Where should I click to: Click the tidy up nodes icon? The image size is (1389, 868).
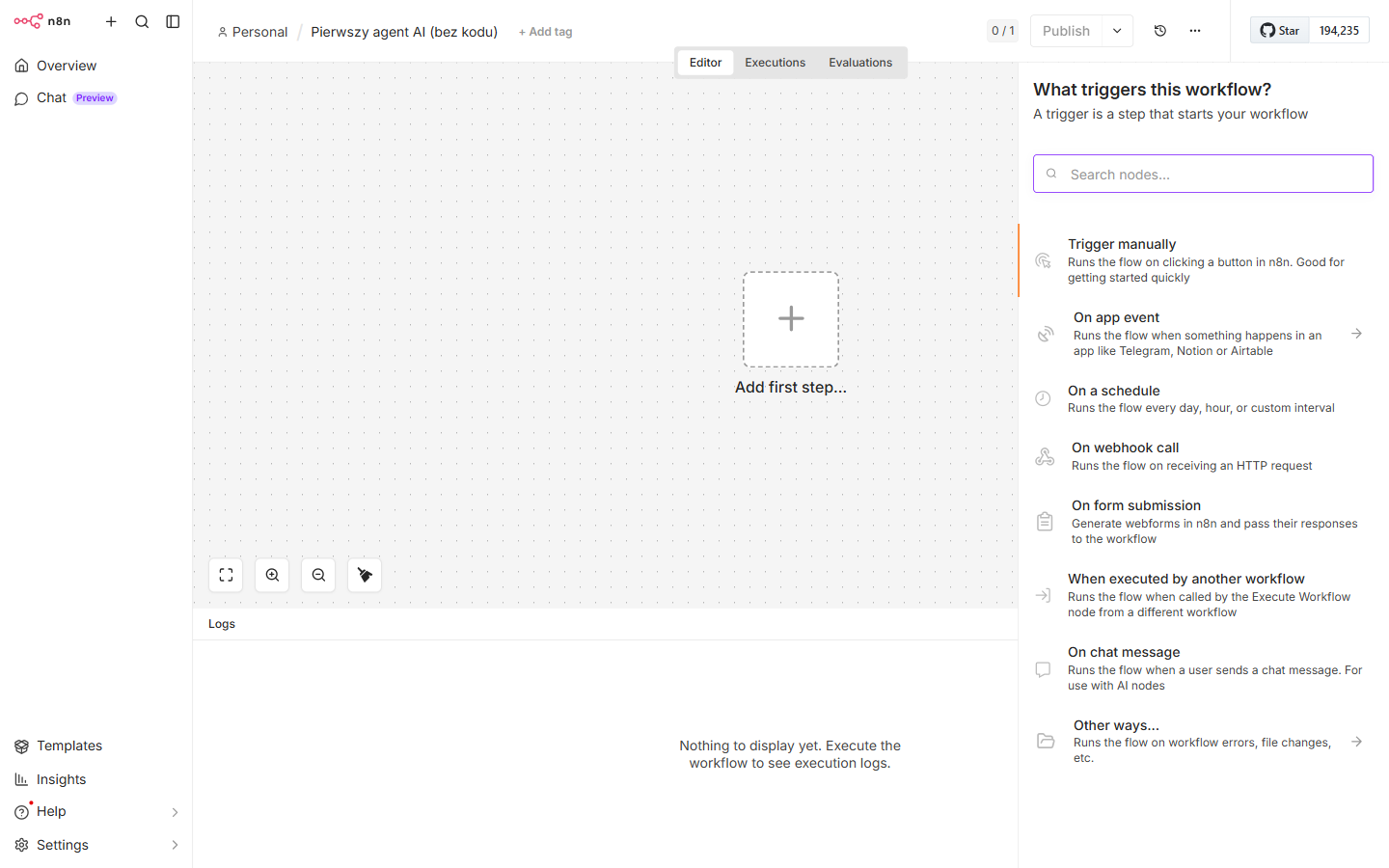pyautogui.click(x=365, y=575)
